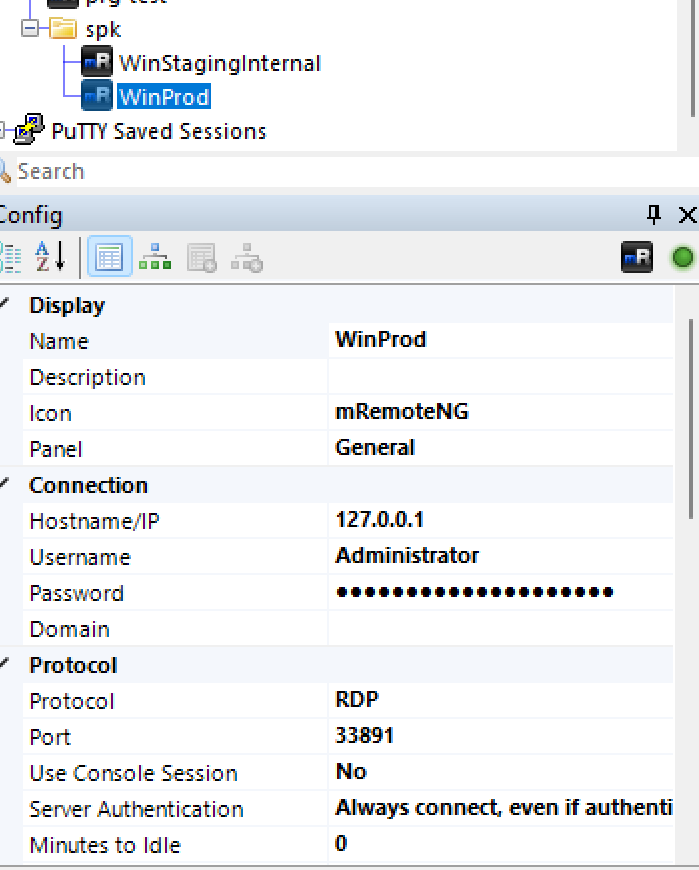Select the Description property label
This screenshot has width=699, height=870.
point(88,377)
